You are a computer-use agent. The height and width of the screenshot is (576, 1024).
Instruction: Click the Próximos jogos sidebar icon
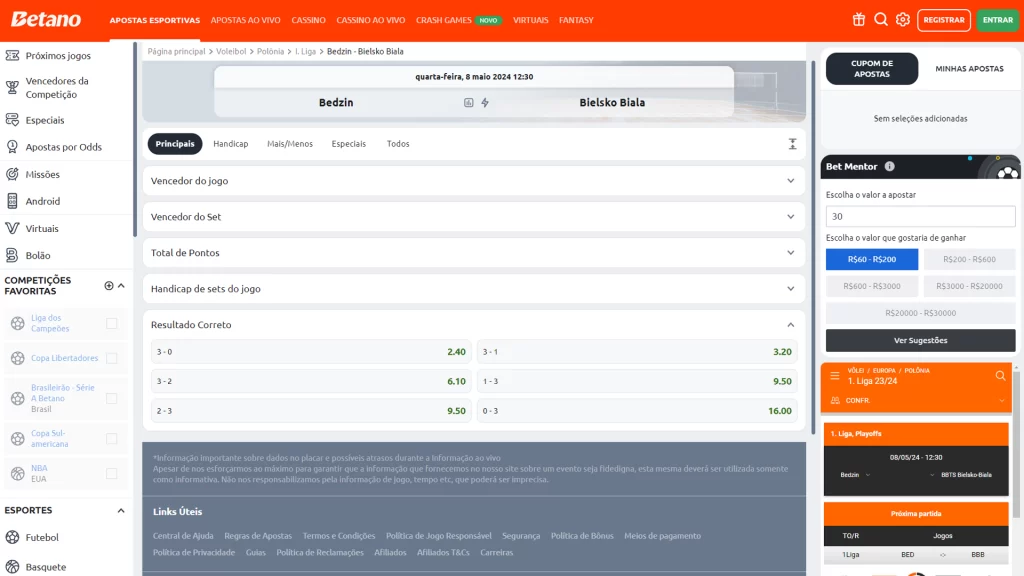pyautogui.click(x=12, y=56)
